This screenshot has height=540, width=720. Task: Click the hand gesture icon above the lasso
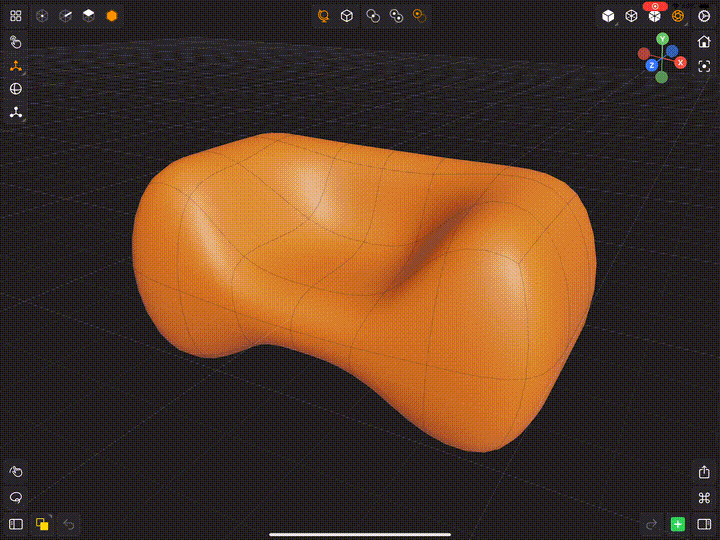(x=16, y=472)
